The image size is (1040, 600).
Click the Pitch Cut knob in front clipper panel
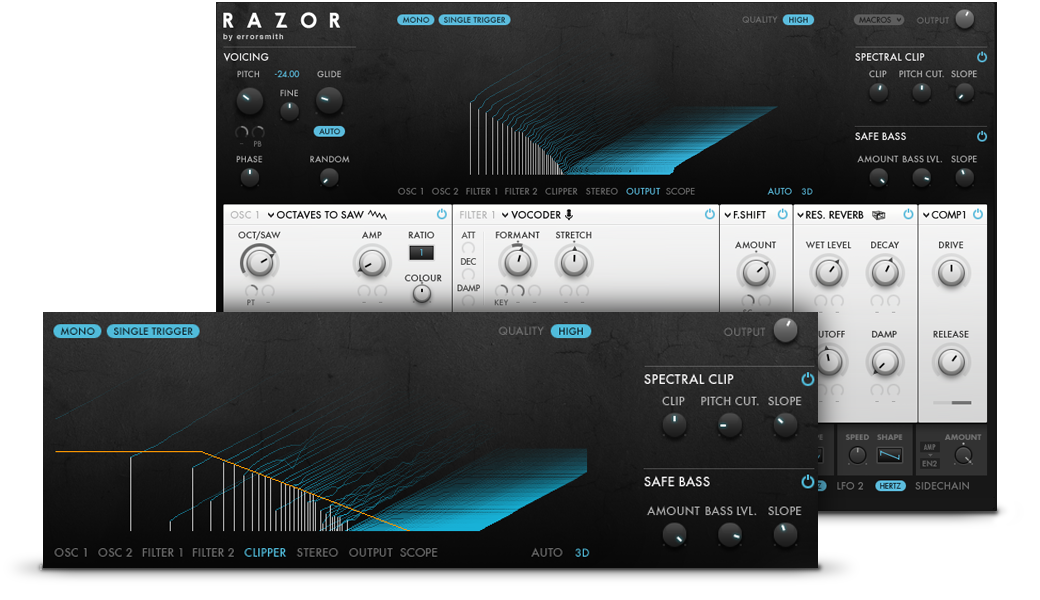[x=730, y=425]
